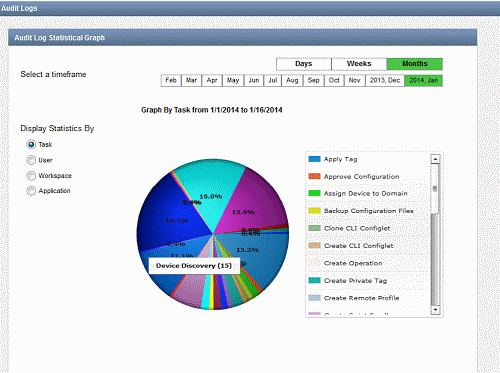
Task: Select Workspace radio option
Action: pos(31,176)
